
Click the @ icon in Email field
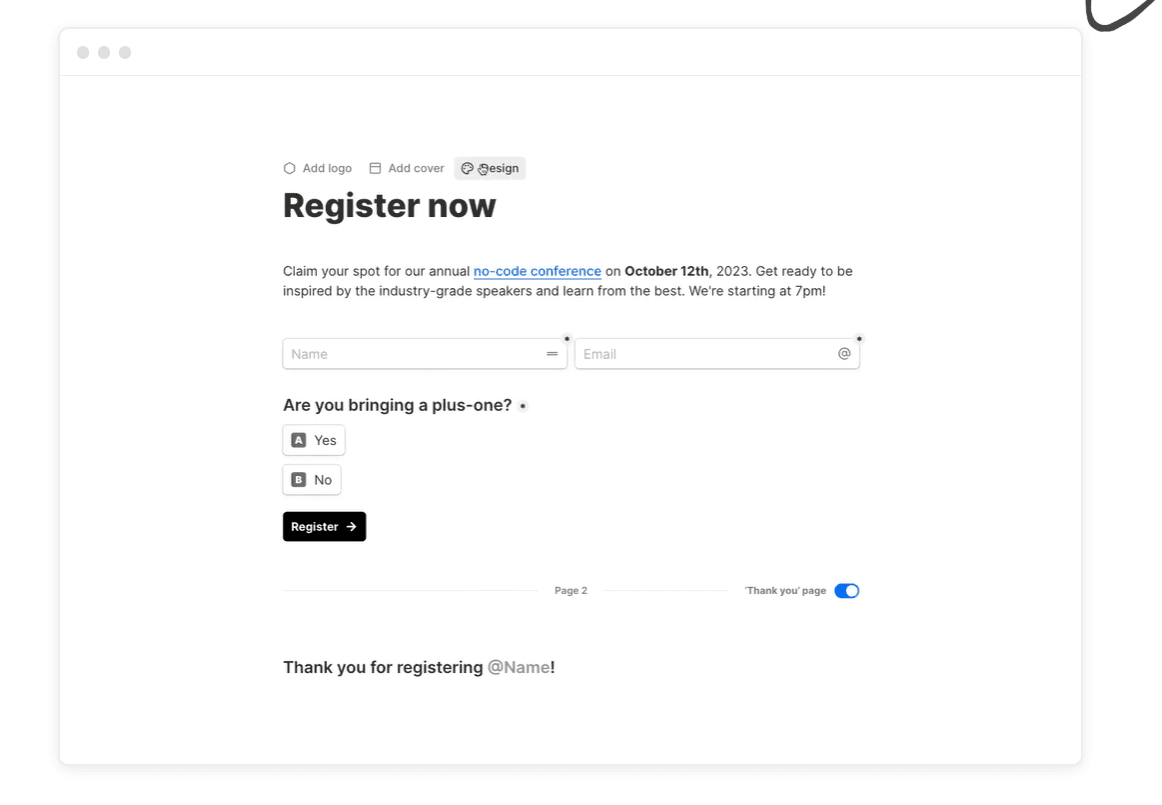pos(844,354)
